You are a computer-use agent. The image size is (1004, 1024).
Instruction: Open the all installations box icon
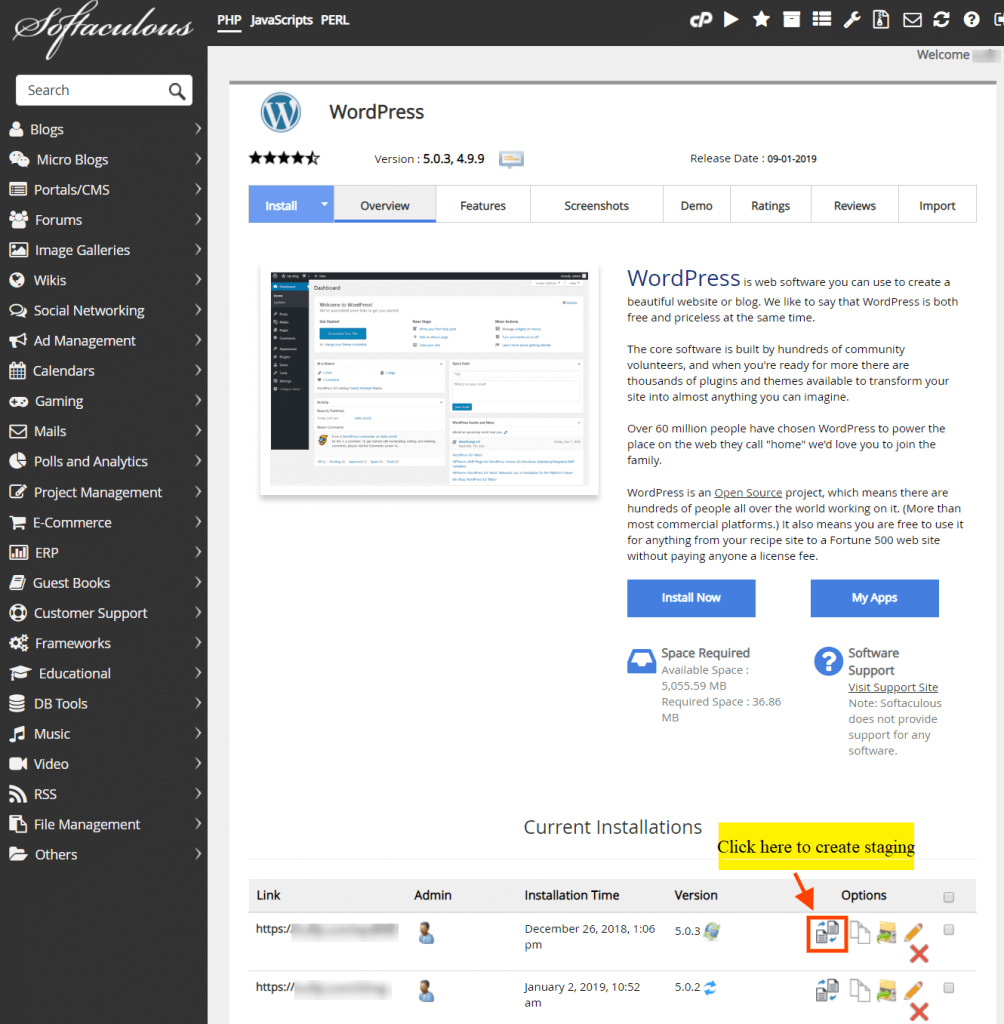tap(791, 20)
